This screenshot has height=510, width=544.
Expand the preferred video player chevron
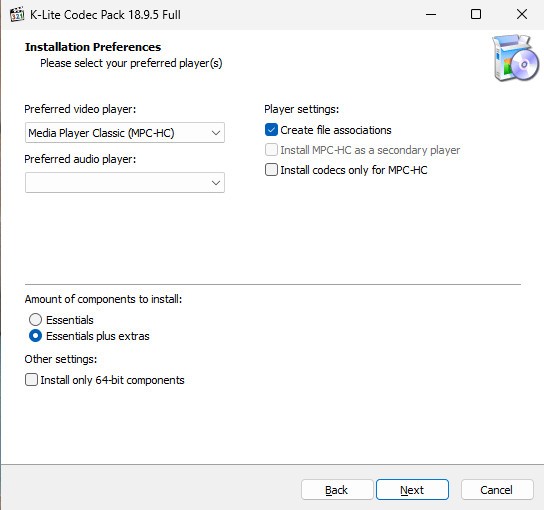pos(216,133)
